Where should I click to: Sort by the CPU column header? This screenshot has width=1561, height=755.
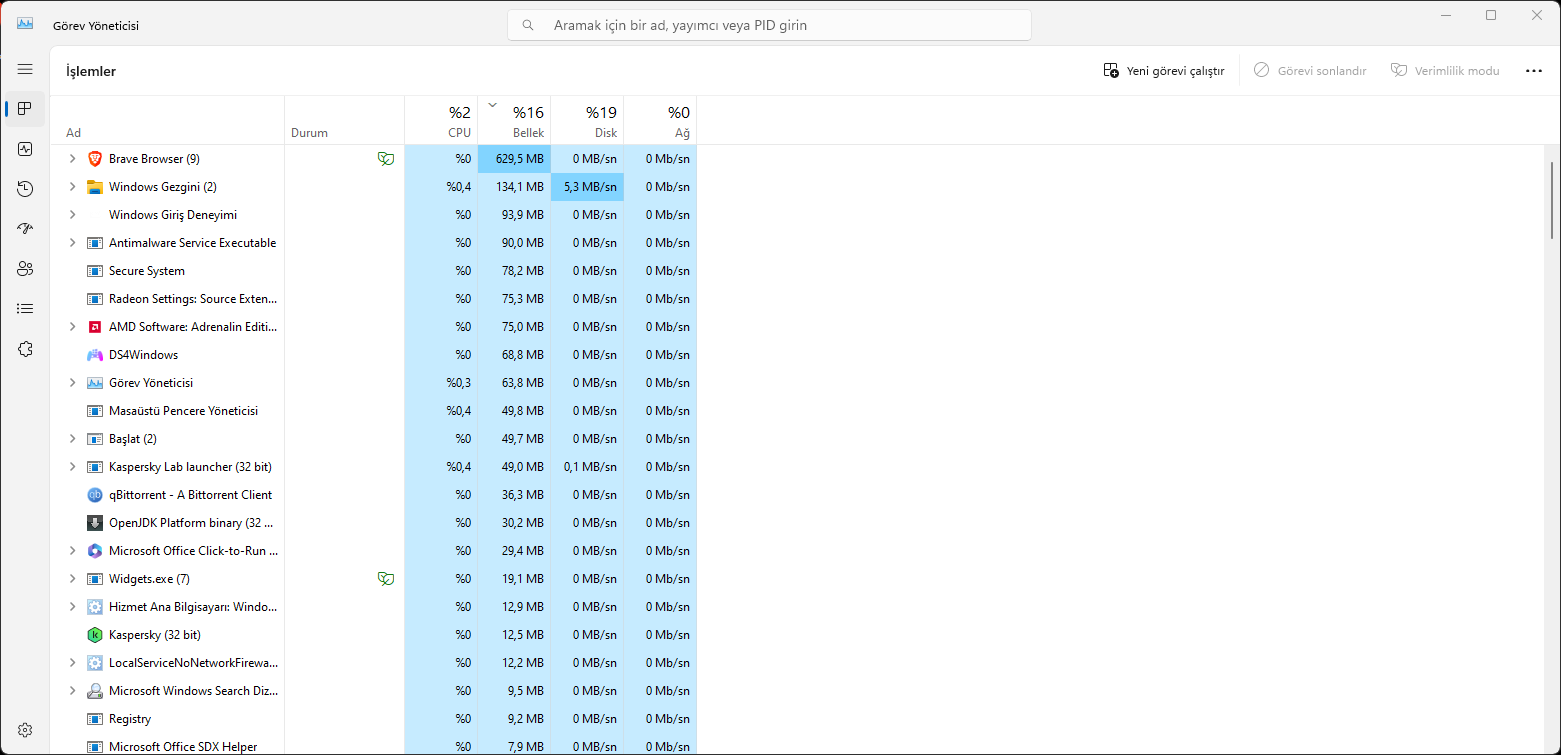click(441, 120)
